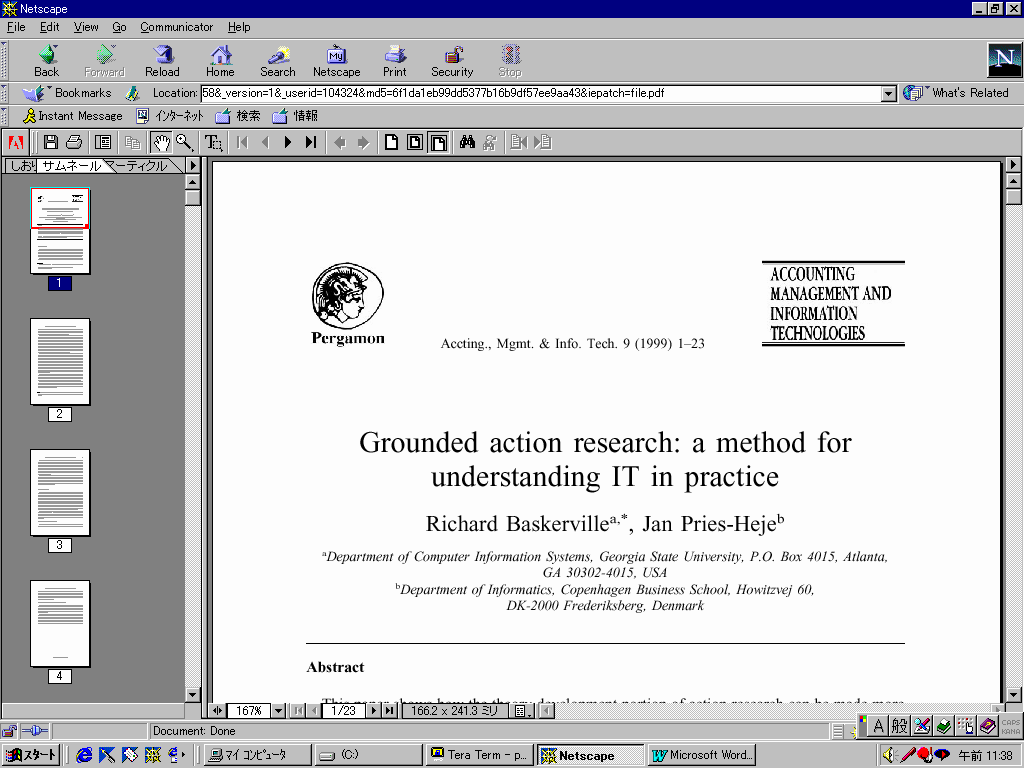Toggle the navigation pane icon
This screenshot has height=768, width=1024.
[x=103, y=142]
